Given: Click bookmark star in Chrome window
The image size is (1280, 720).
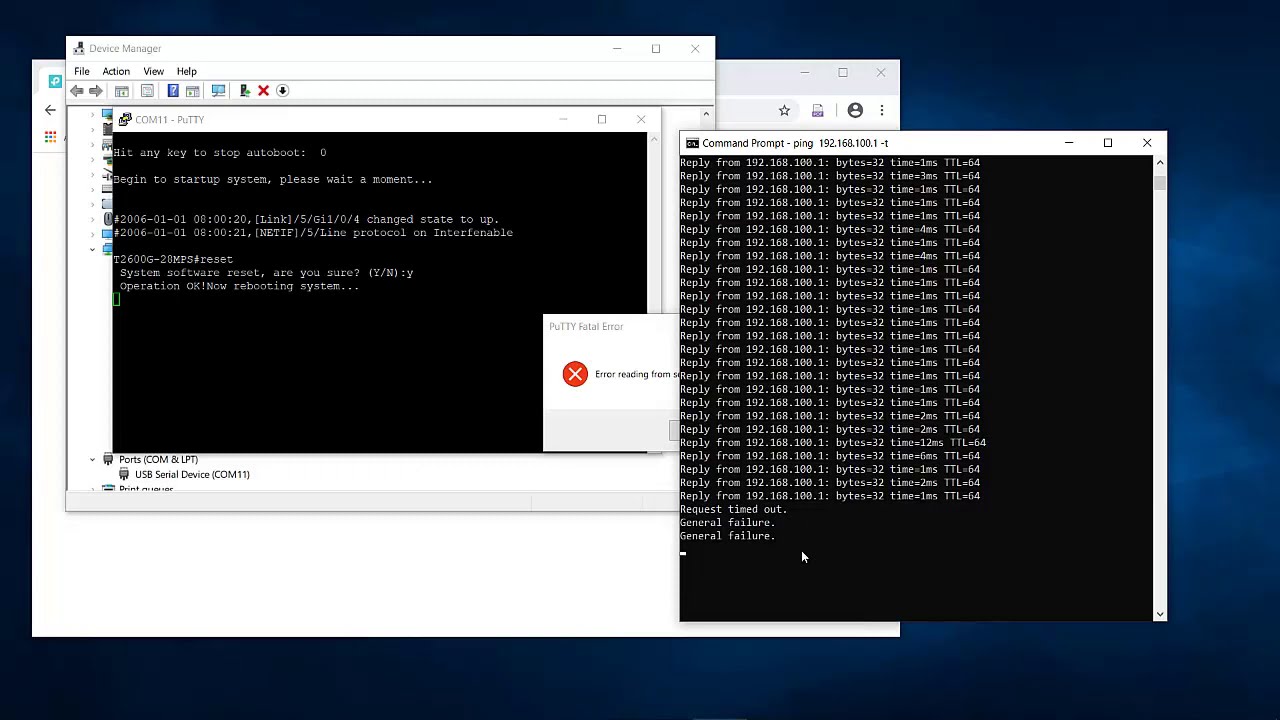Looking at the screenshot, I should coord(784,110).
